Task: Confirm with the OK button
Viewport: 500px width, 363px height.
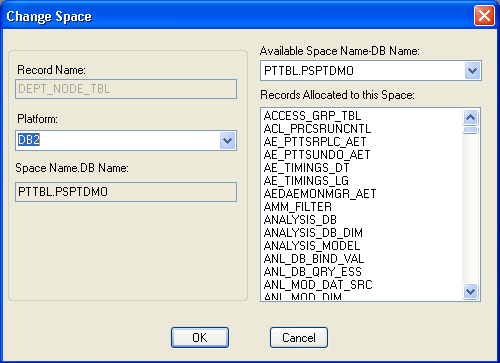Action: pyautogui.click(x=200, y=337)
